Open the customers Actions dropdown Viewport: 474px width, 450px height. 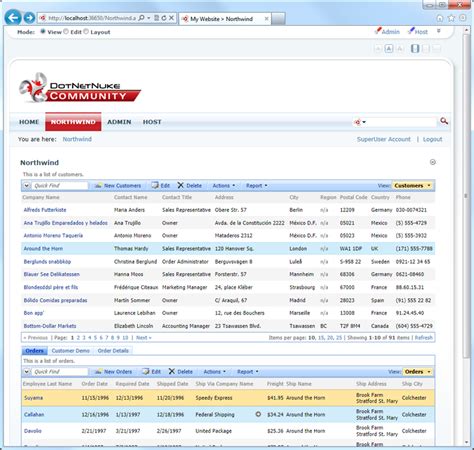click(x=224, y=186)
